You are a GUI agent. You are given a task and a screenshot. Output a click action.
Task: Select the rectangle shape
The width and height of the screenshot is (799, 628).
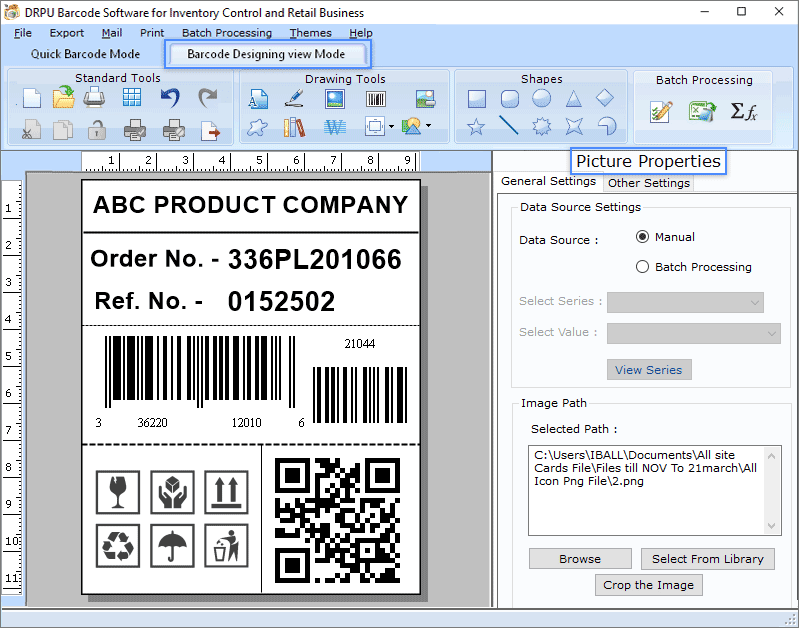pos(477,98)
